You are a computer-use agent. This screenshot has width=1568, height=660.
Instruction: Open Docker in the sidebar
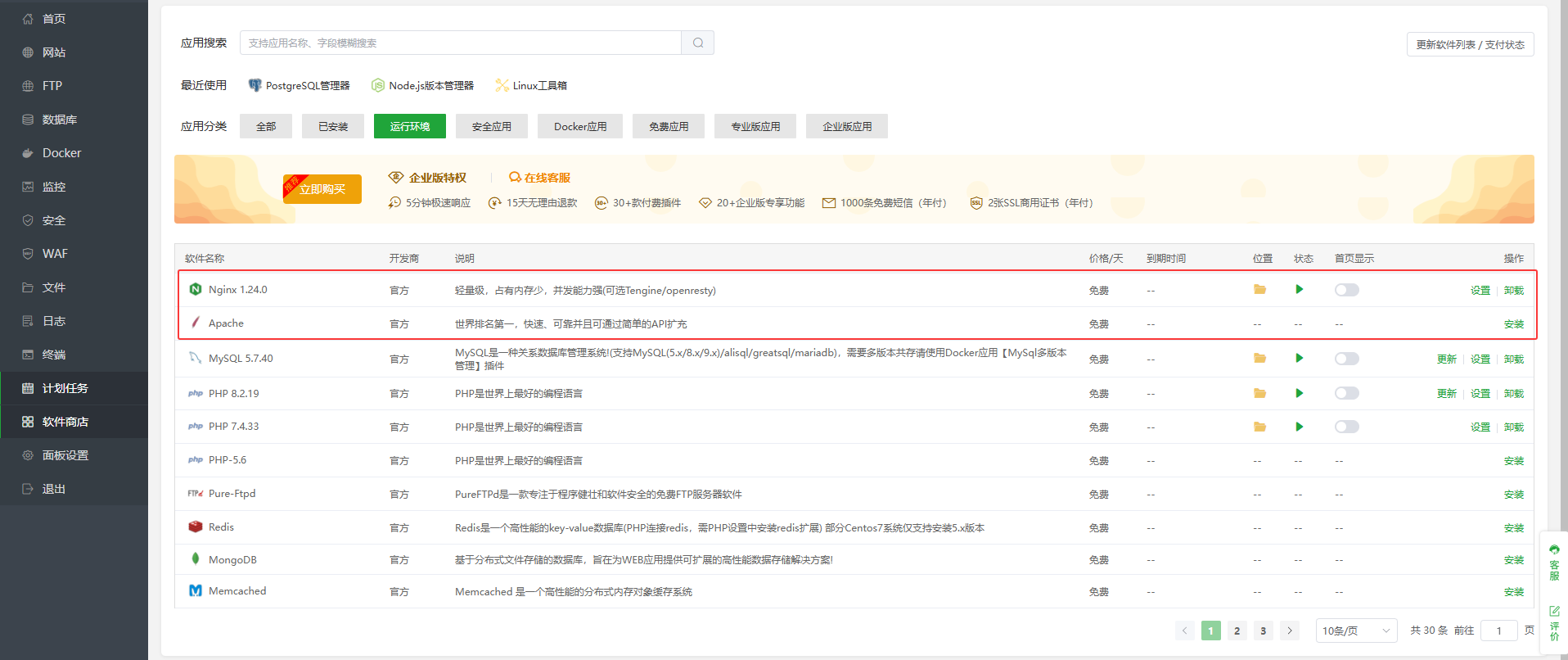pyautogui.click(x=74, y=153)
